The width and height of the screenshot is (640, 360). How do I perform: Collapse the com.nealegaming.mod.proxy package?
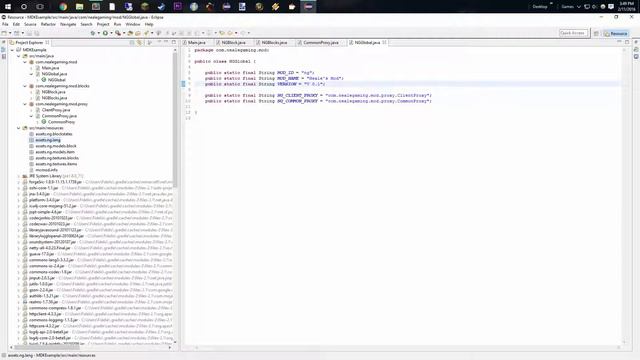tap(25, 104)
